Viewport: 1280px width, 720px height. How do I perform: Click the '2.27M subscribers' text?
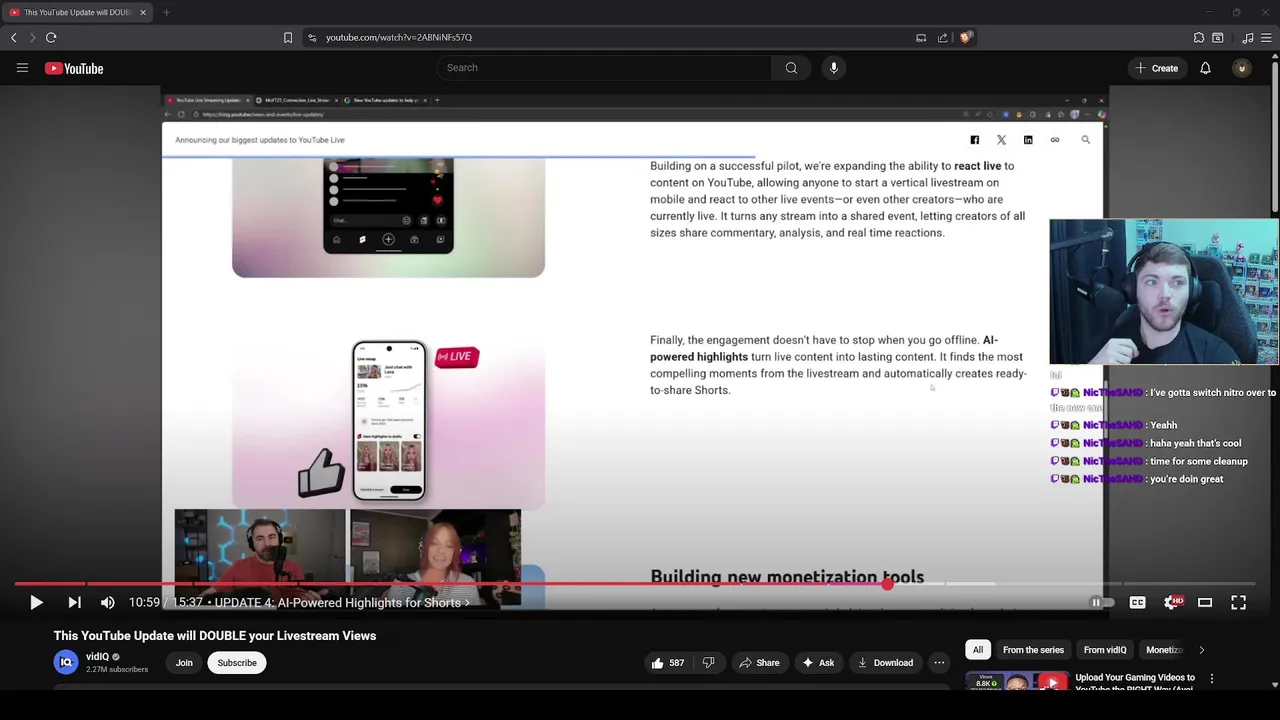(x=117, y=669)
